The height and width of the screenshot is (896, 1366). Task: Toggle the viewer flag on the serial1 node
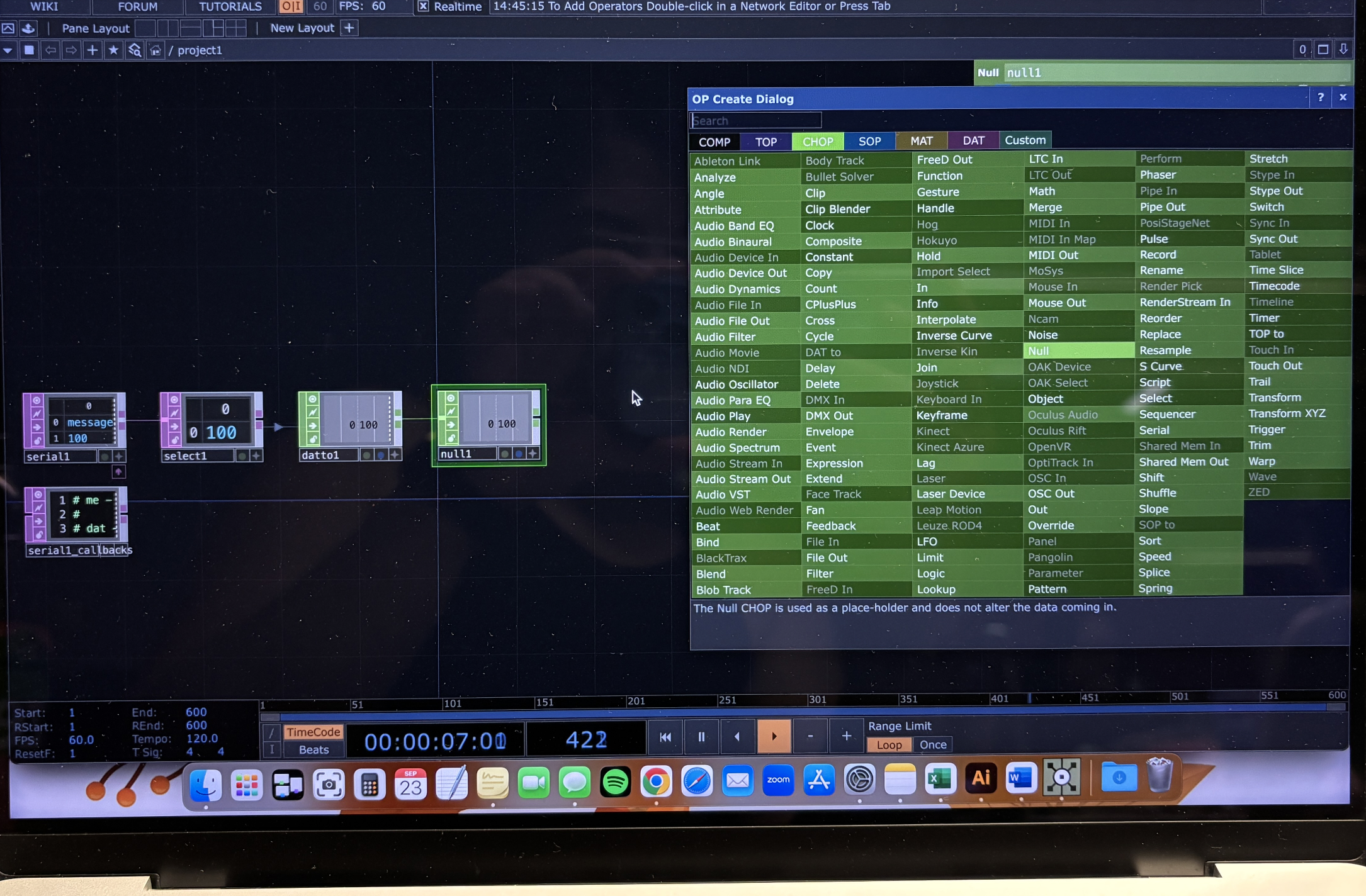tap(36, 400)
